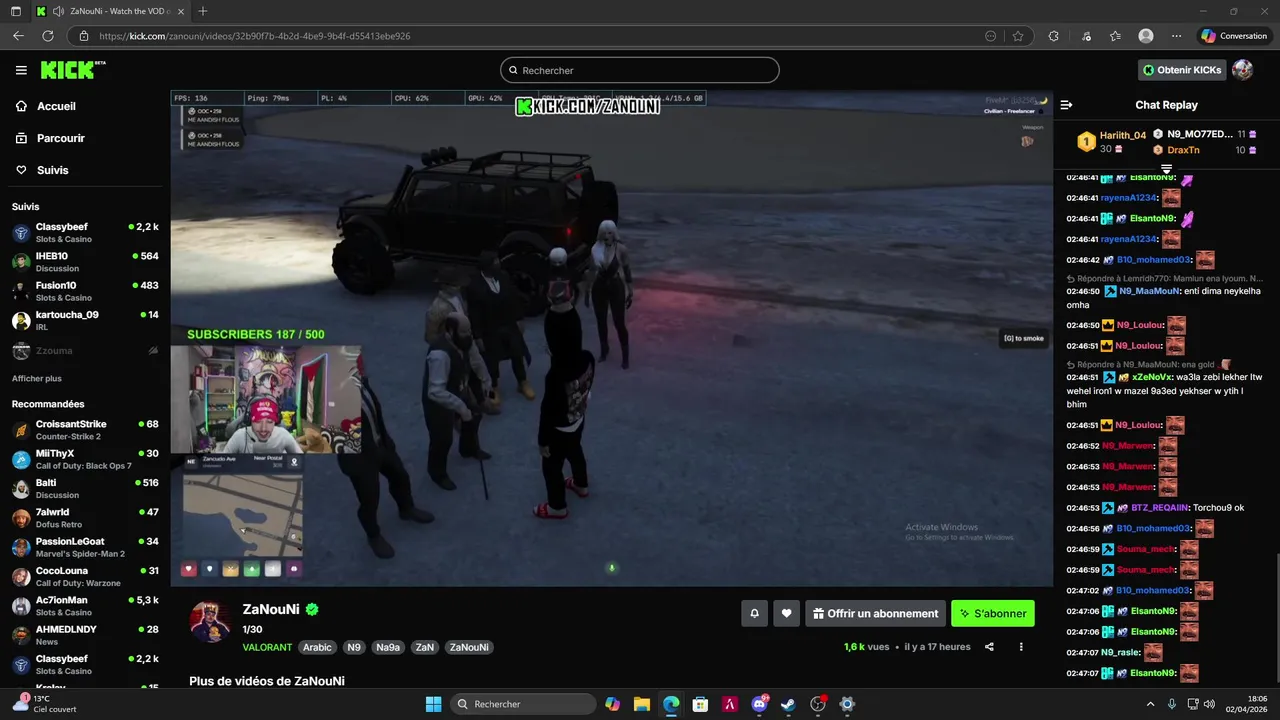Open video more options menu
This screenshot has width=1280, height=720.
coord(1021,647)
